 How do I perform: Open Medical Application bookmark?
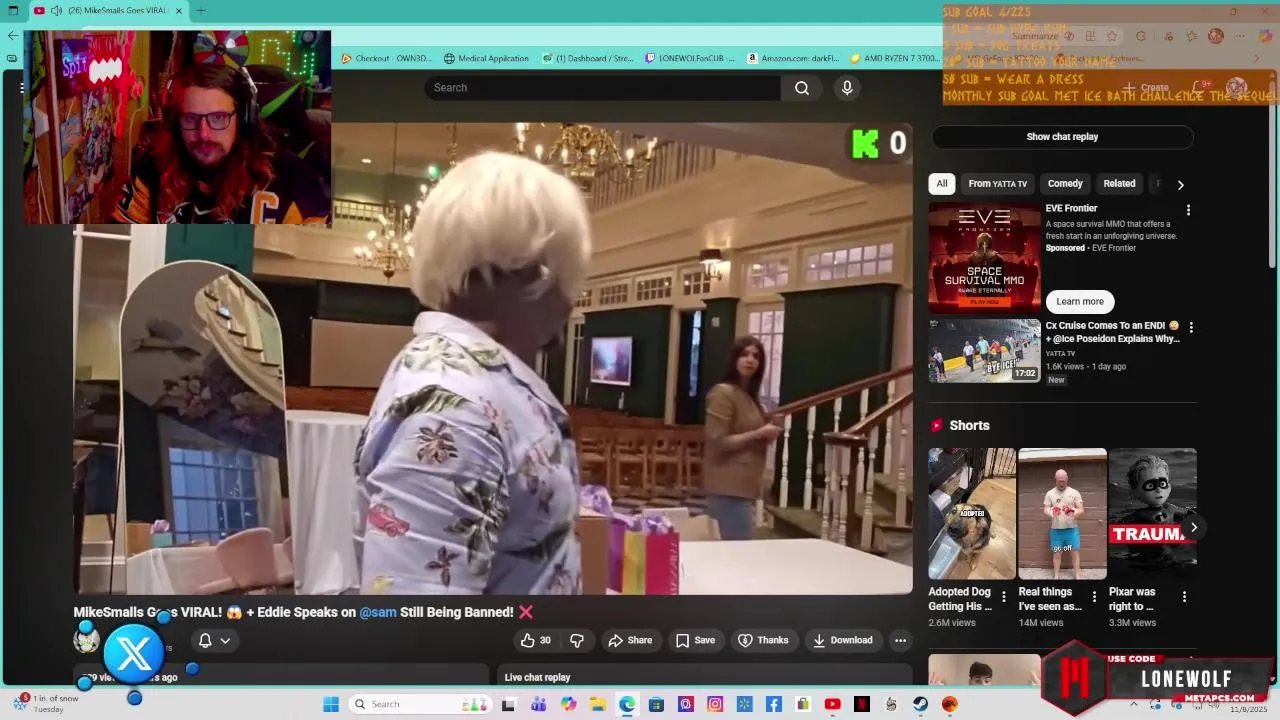486,58
